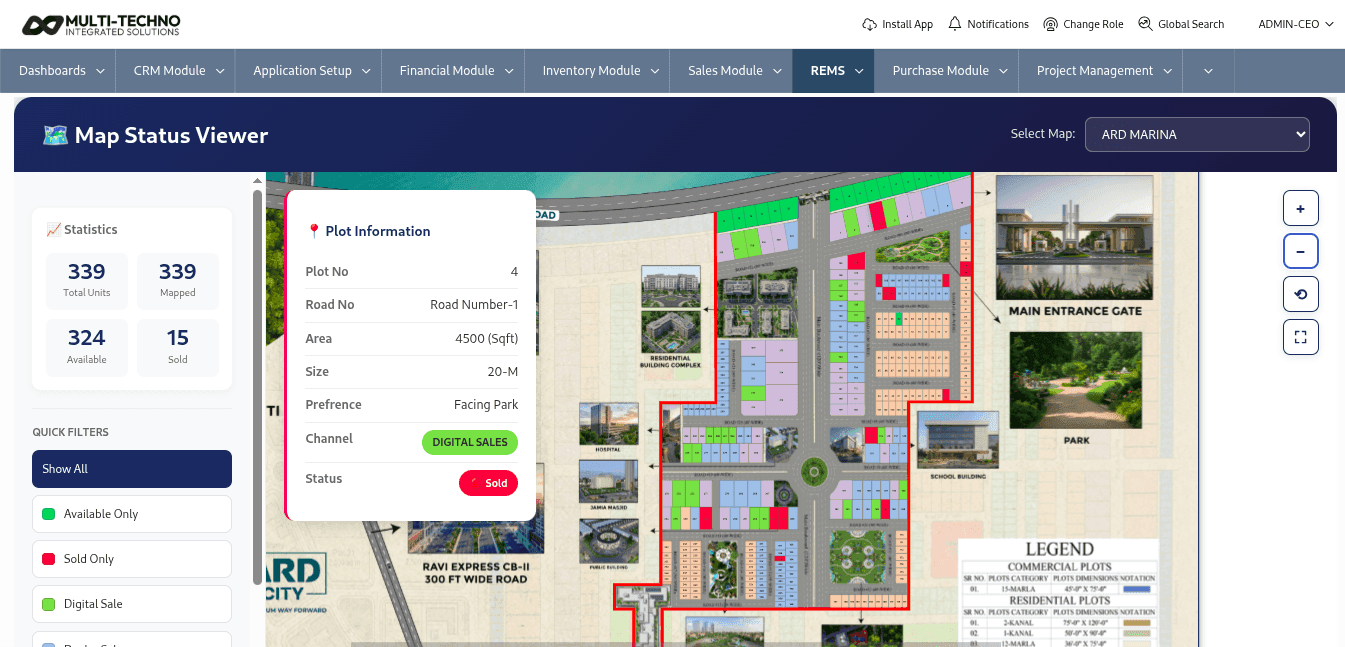Viewport: 1345px width, 647px height.
Task: Open the CRM Module menu
Action: click(176, 71)
